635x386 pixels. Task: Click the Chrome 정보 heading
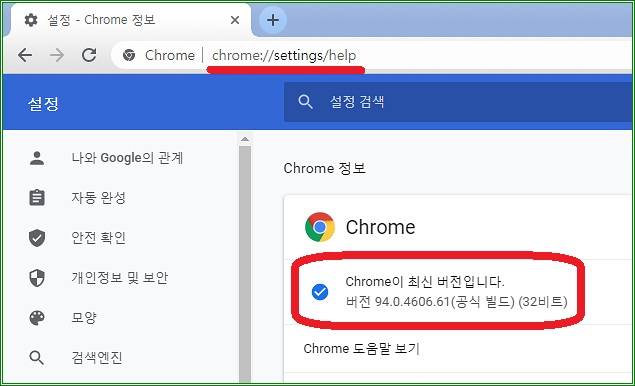pos(324,168)
